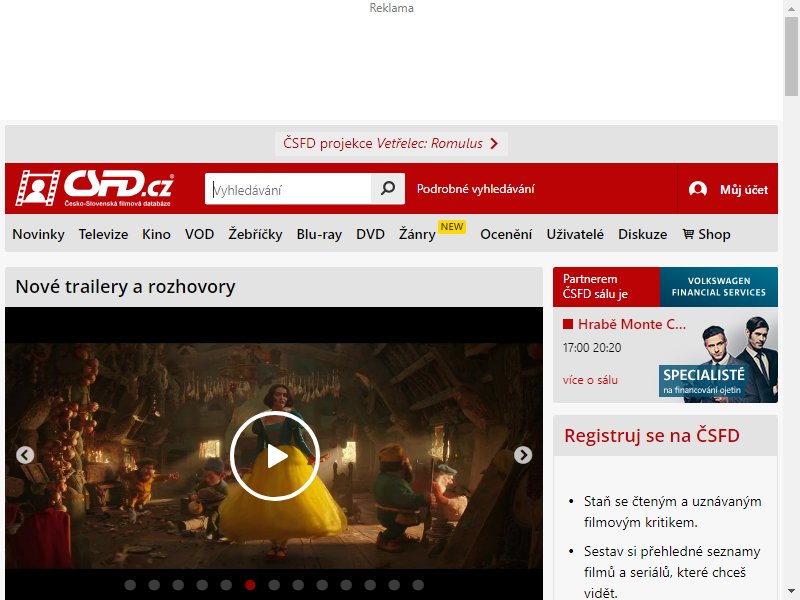Focus the Vyhledávání search field
800x600 pixels.
click(x=288, y=189)
